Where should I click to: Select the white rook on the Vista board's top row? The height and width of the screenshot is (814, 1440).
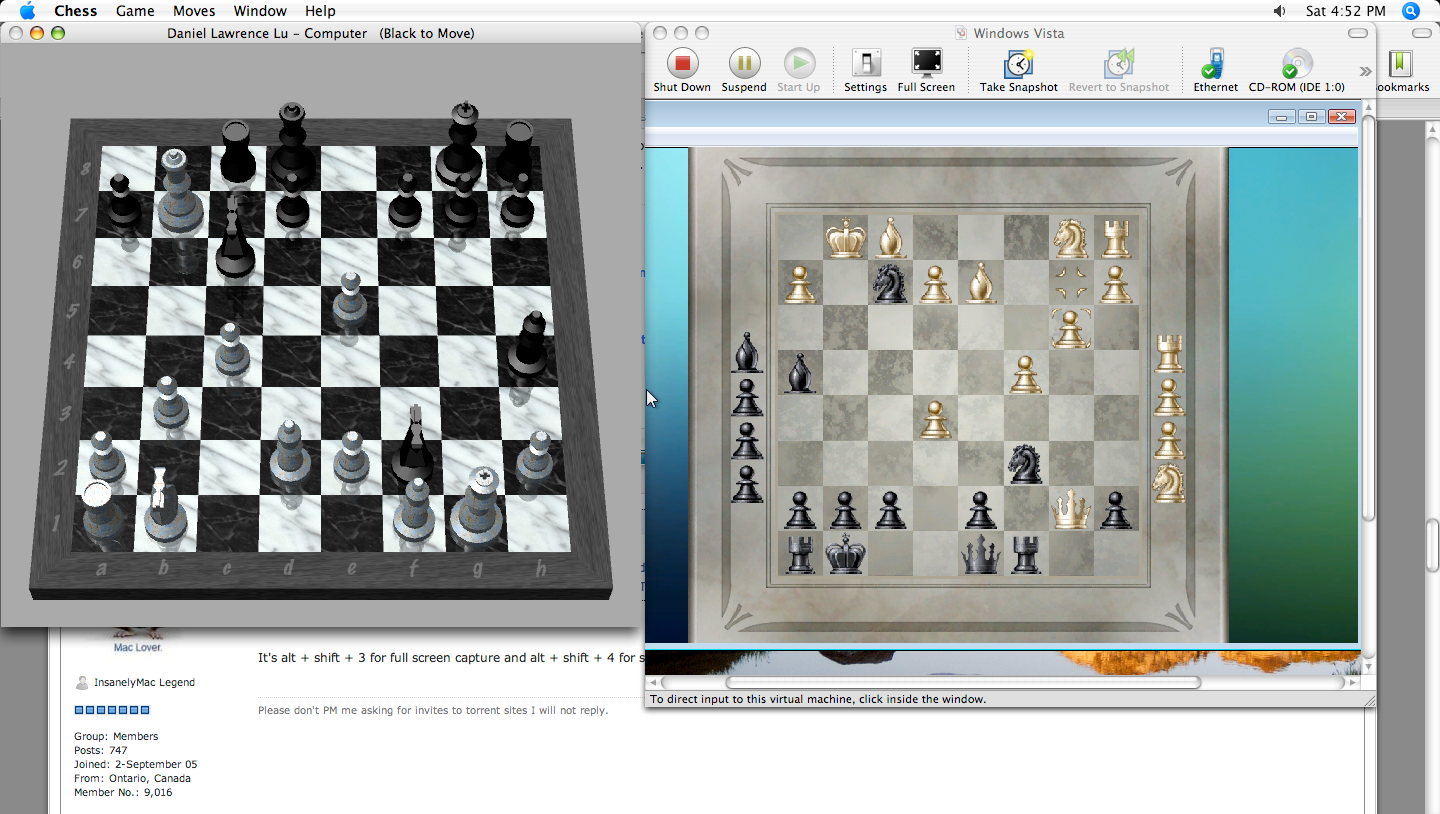(x=1115, y=238)
